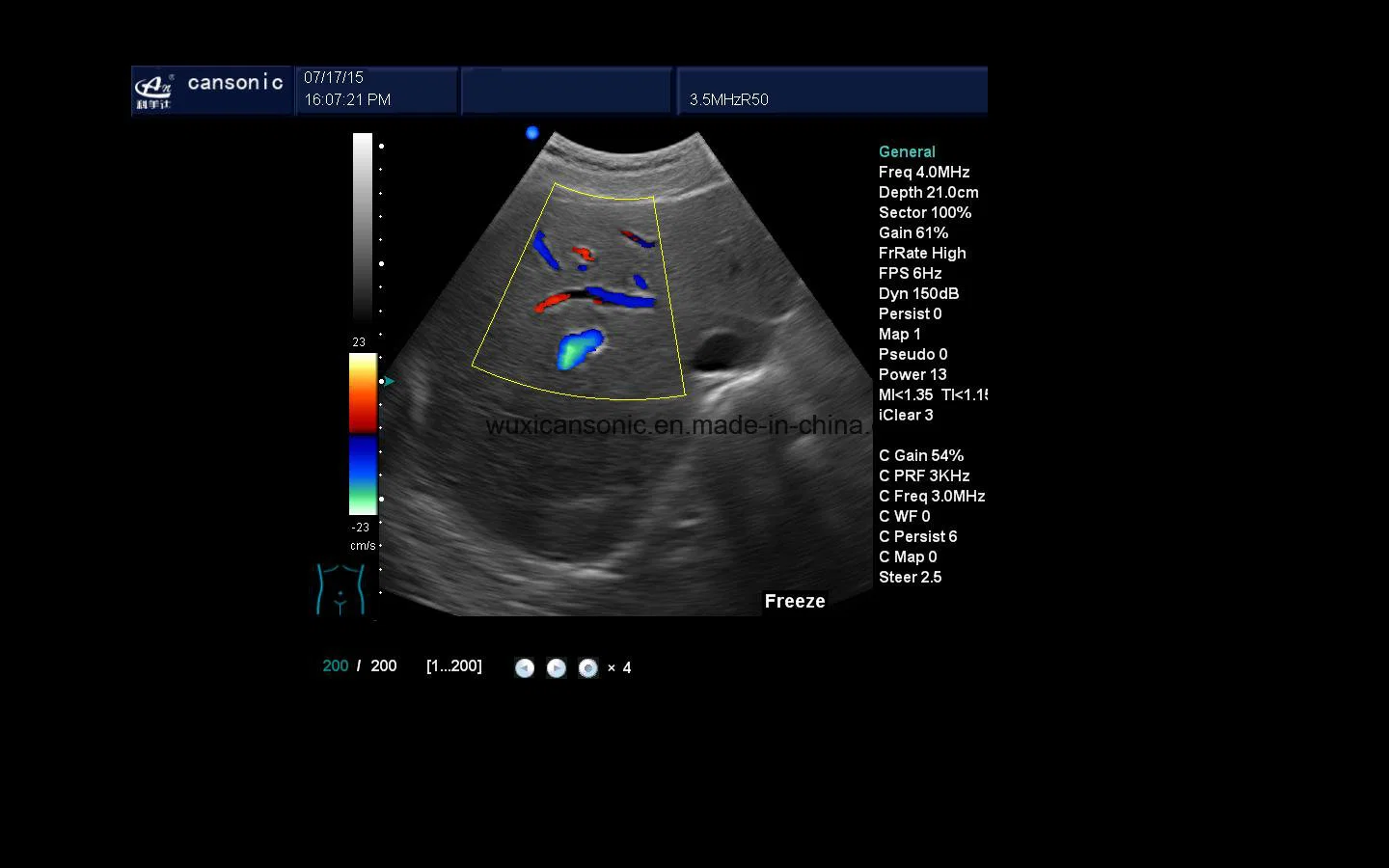The height and width of the screenshot is (868, 1389).
Task: Click the blue probe orientation dot
Action: [532, 133]
